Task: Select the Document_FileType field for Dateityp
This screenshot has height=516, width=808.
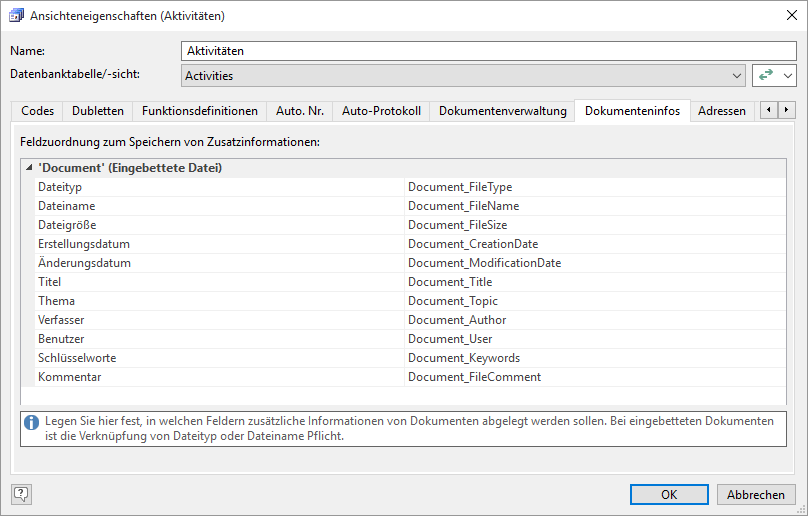Action: 460,187
